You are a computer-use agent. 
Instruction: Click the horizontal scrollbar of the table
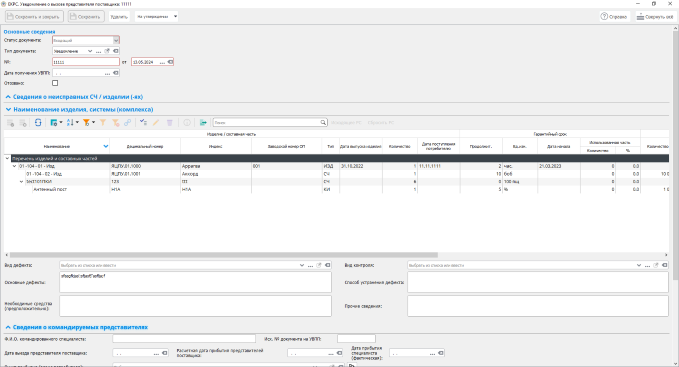click(x=223, y=255)
